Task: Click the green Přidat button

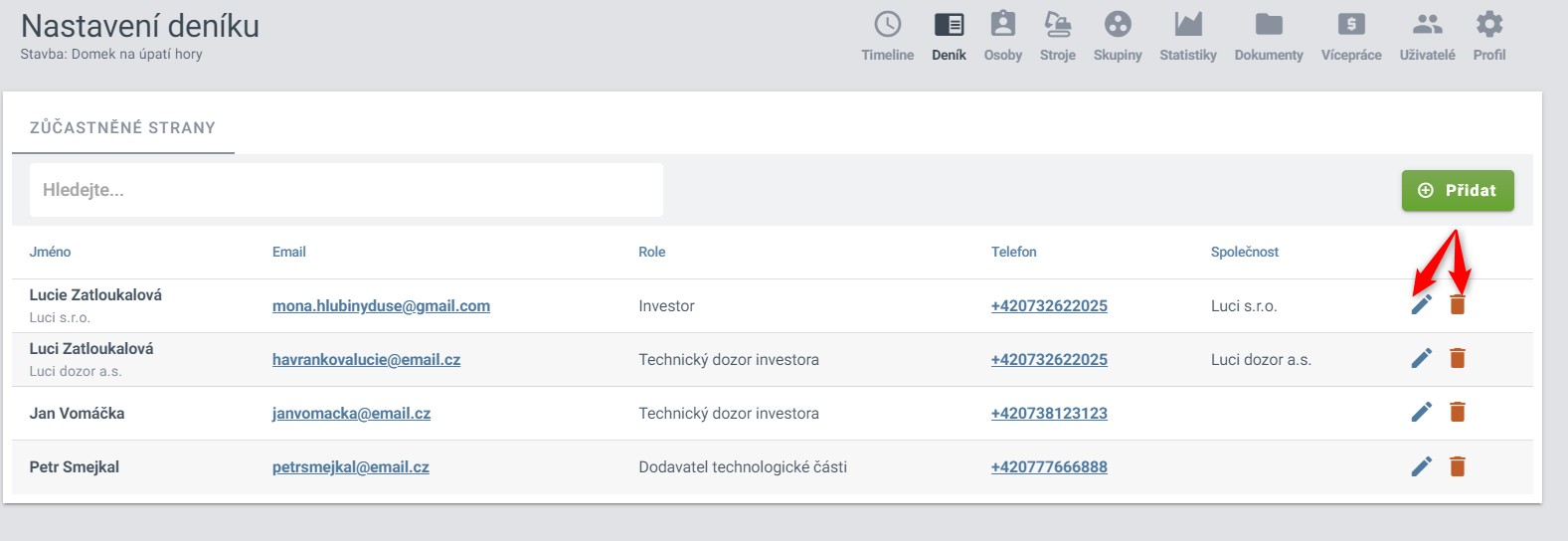Action: click(x=1458, y=190)
